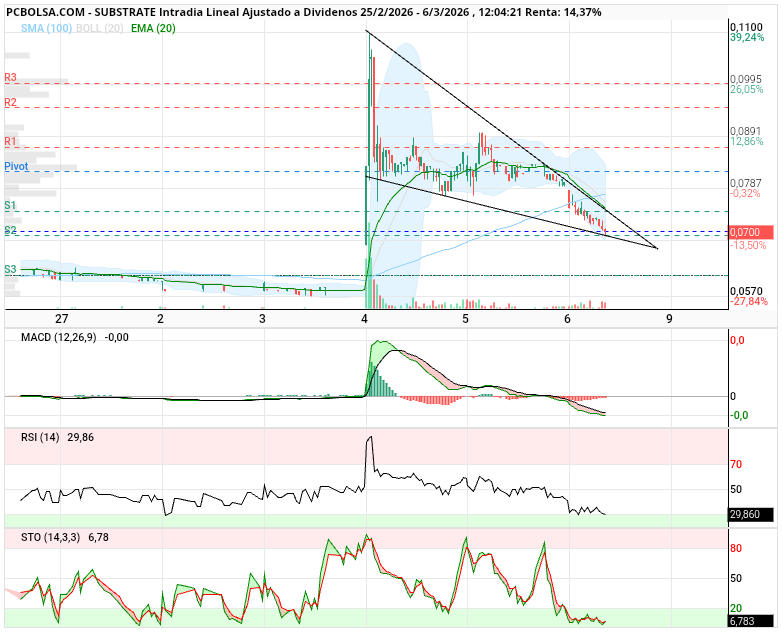Click the blue Pivot level label
The width and height of the screenshot is (782, 632).
click(x=16, y=167)
